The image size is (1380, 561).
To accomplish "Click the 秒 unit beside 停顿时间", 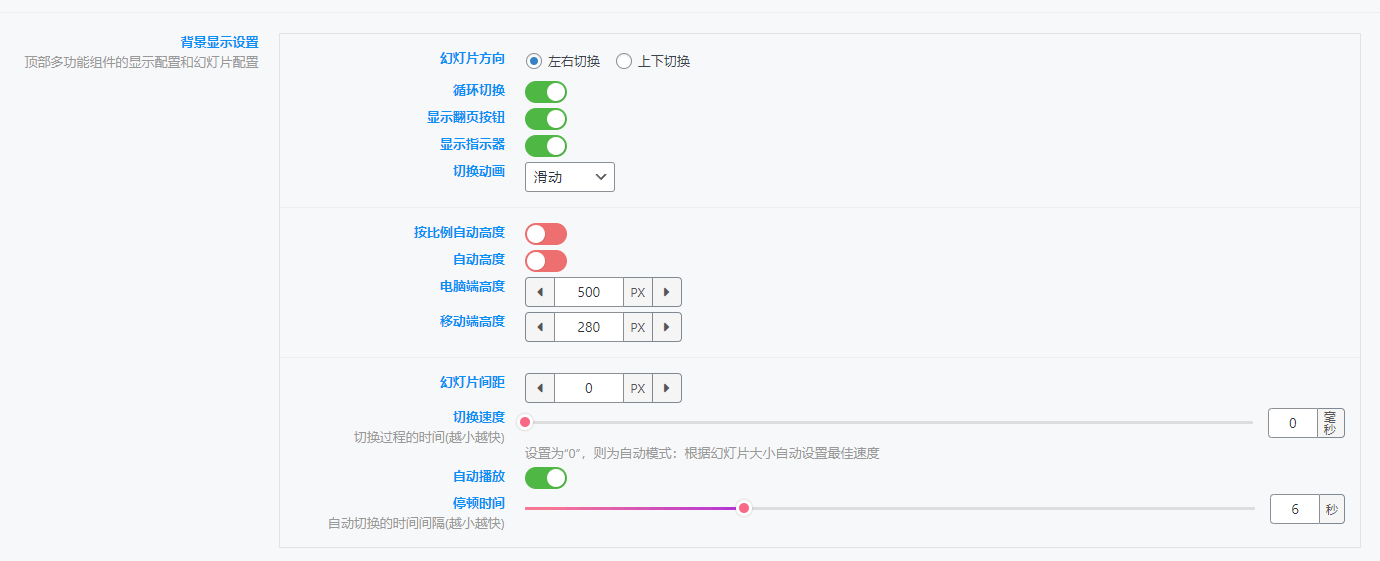I will coord(1332,509).
